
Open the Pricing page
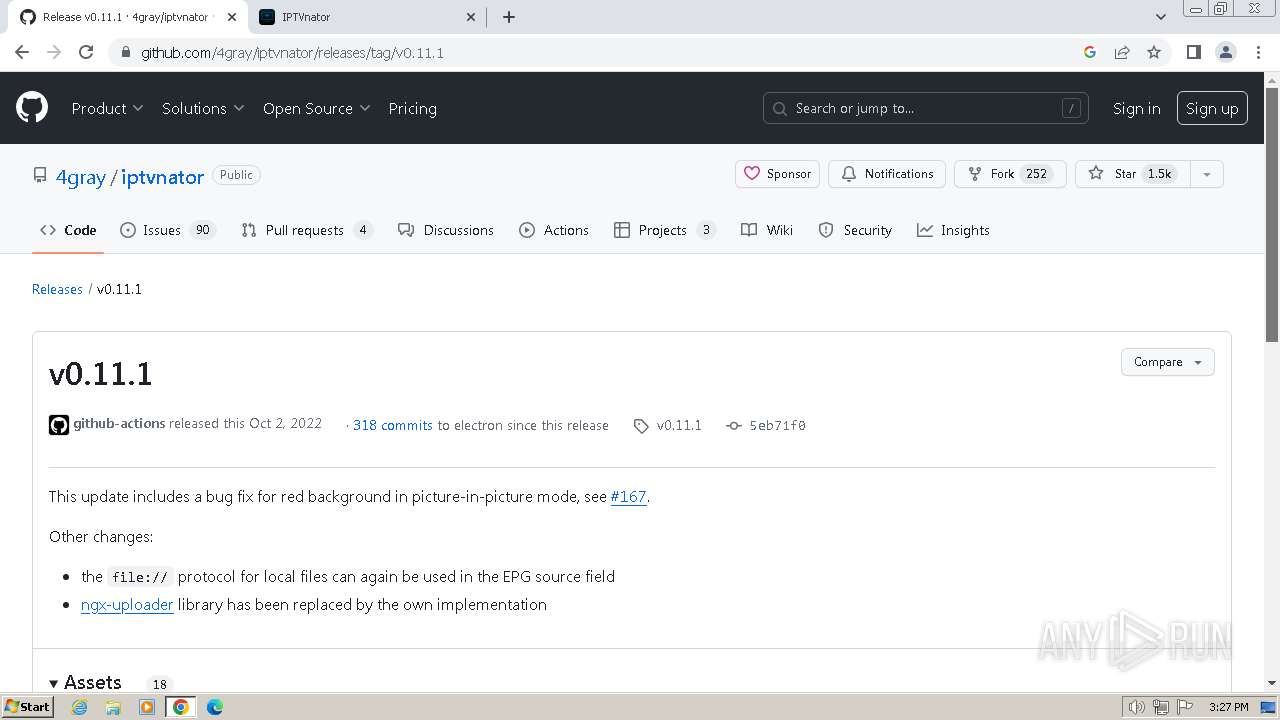[412, 108]
